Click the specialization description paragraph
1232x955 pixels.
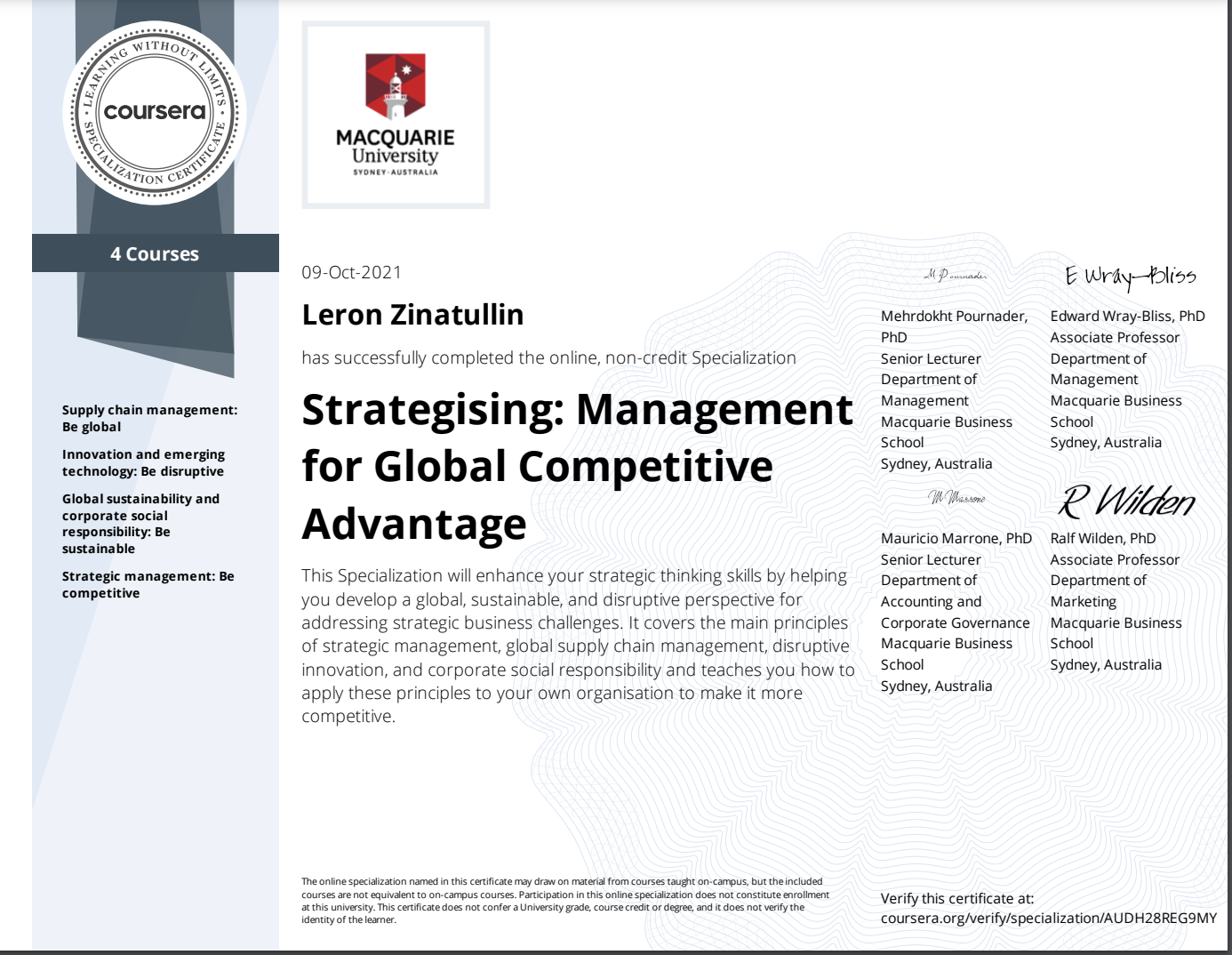click(576, 646)
